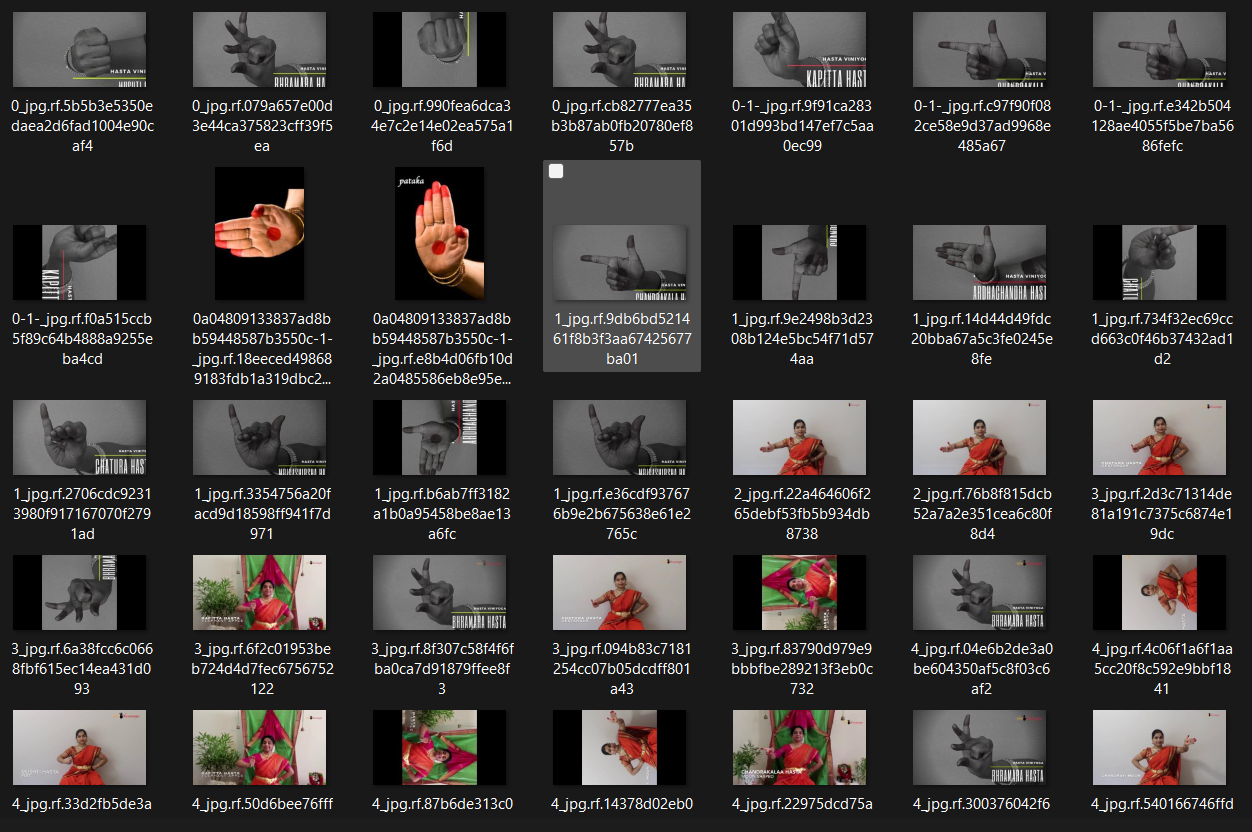Image resolution: width=1252 pixels, height=832 pixels.
Task: Click the filename text 1_jpg.rf.e36cdf93767
Action: pyautogui.click(x=619, y=514)
